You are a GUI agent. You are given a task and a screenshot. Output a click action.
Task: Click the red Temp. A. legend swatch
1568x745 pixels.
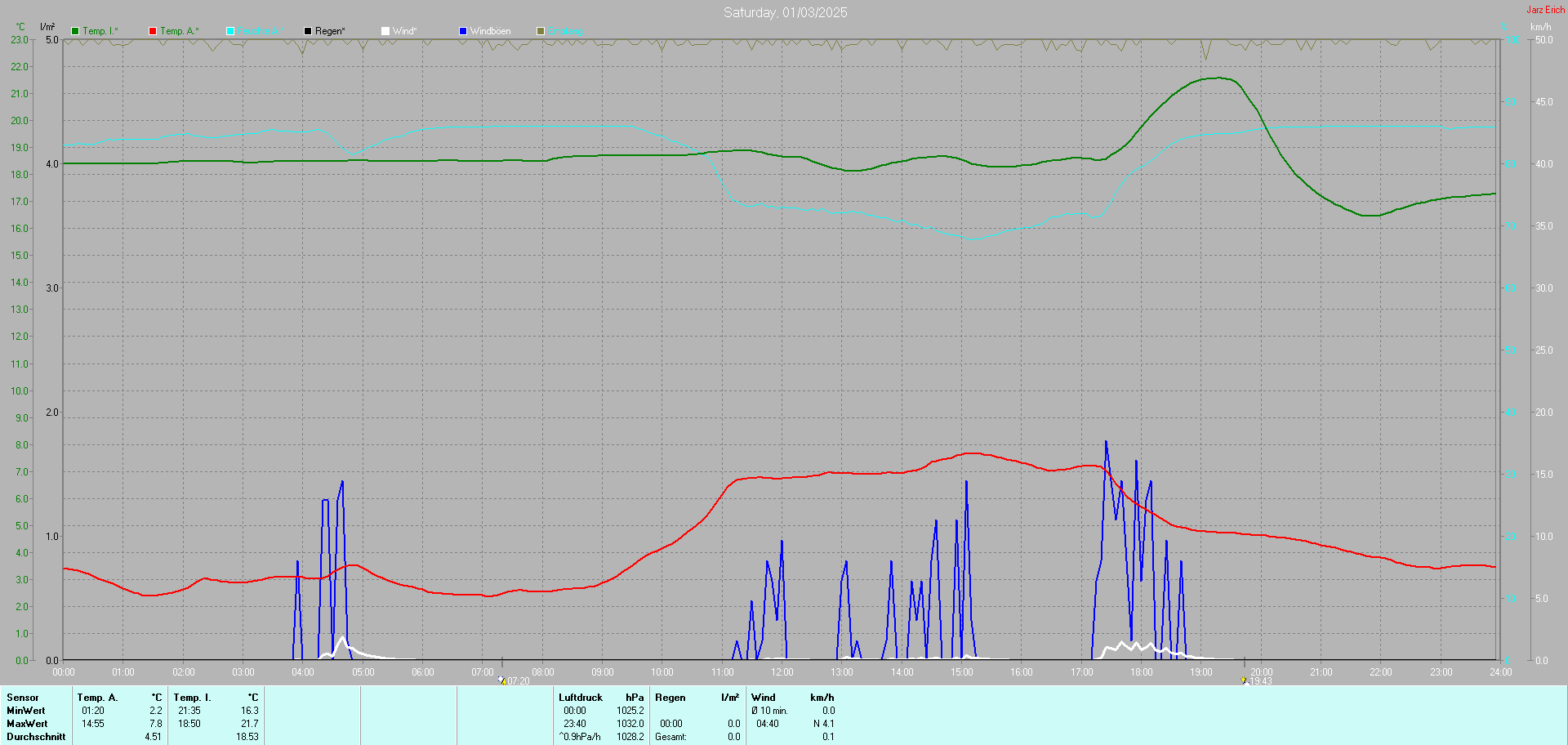tap(153, 31)
